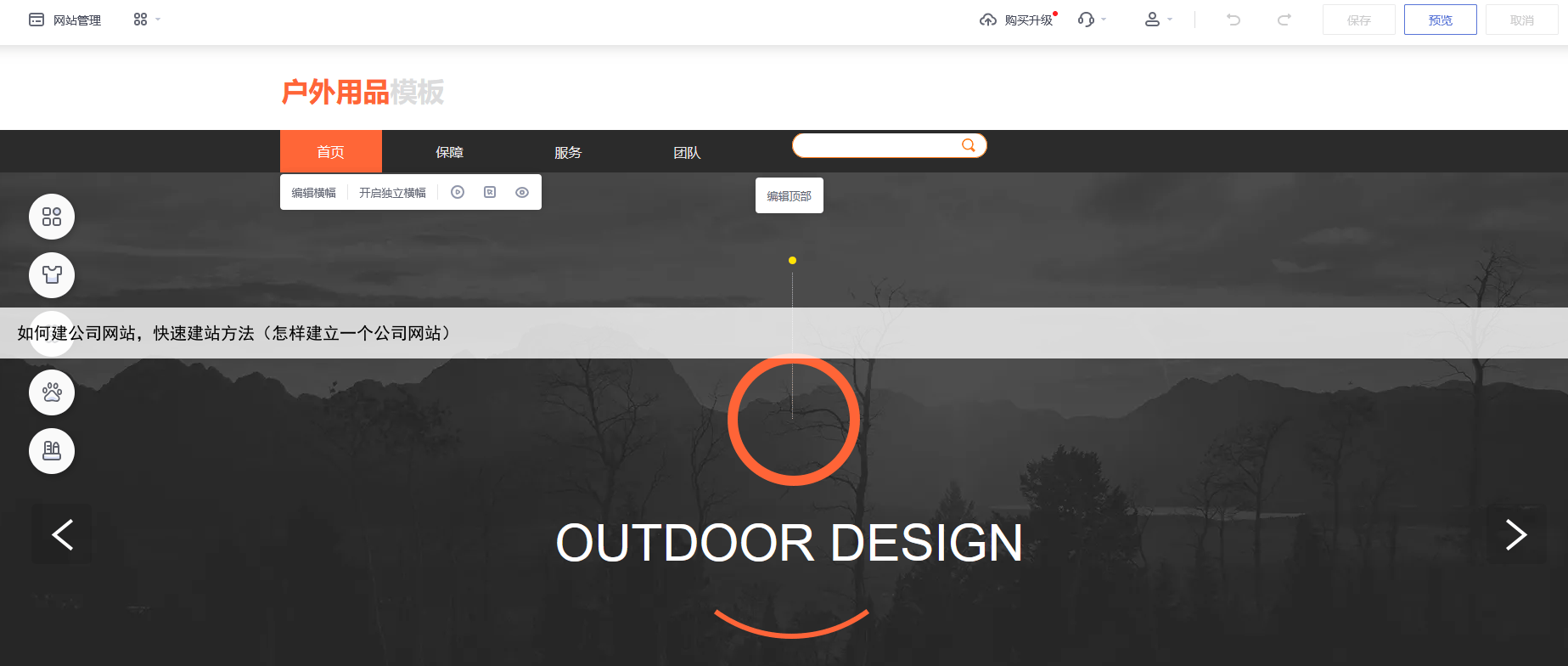Click the redo arrow icon
The image size is (1568, 666).
(1284, 20)
